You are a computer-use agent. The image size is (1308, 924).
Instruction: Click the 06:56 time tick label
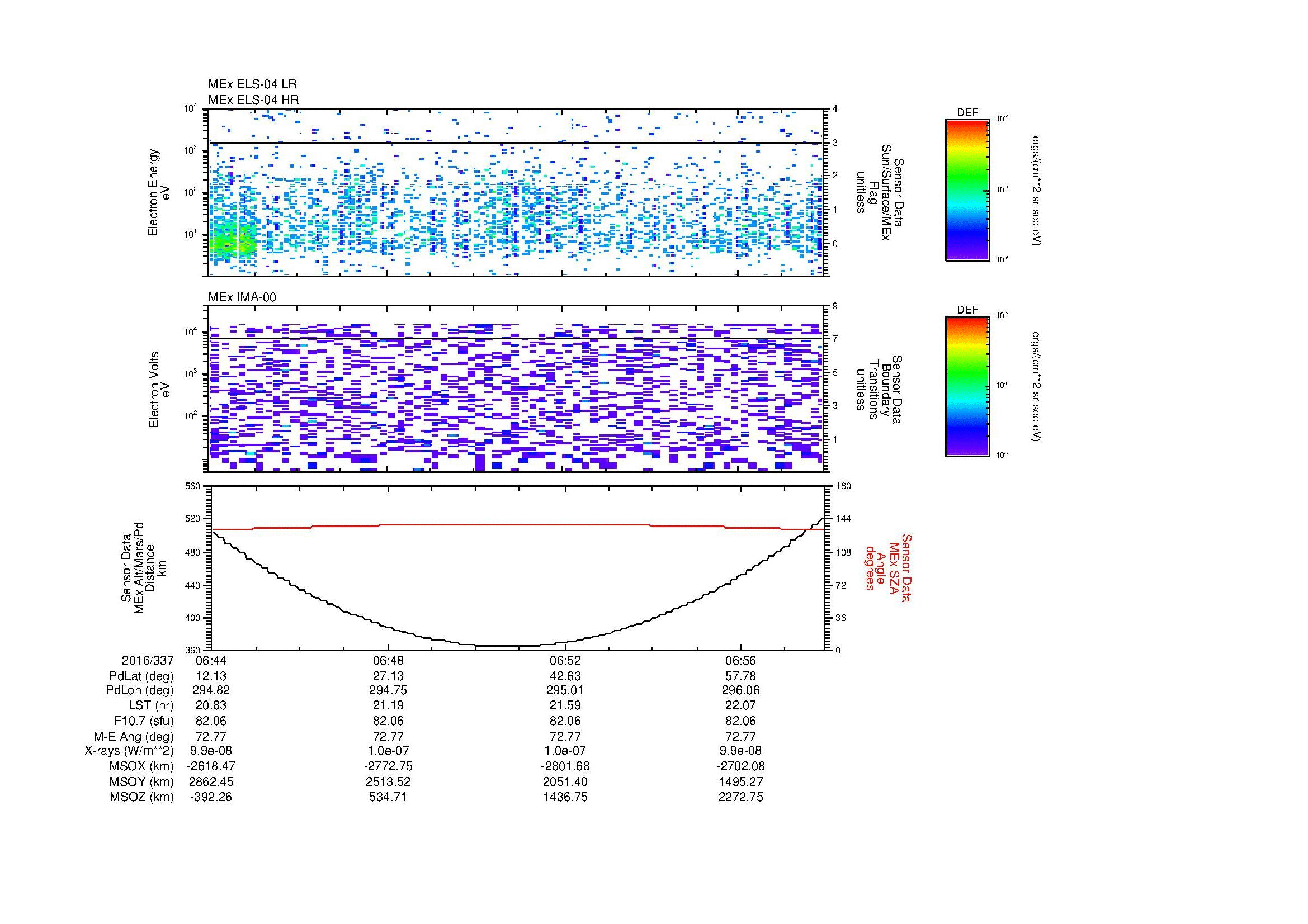click(740, 660)
